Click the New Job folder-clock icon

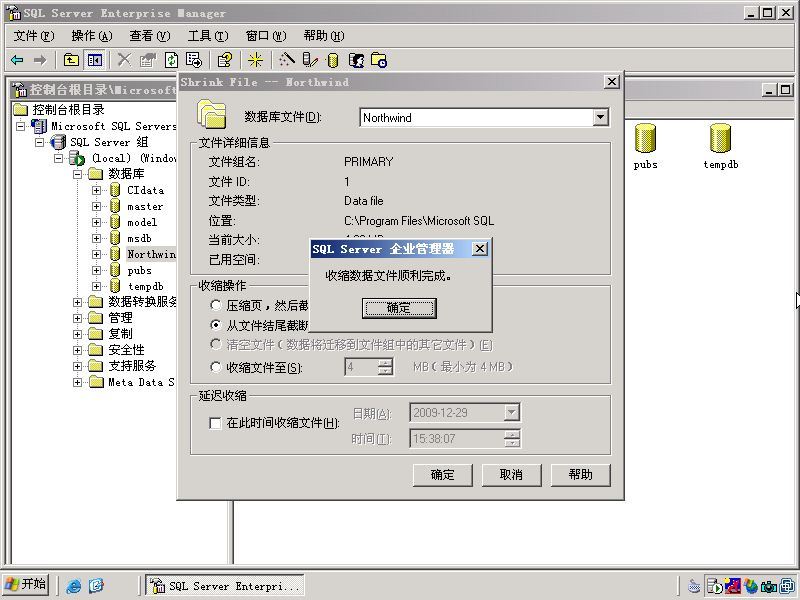click(379, 60)
